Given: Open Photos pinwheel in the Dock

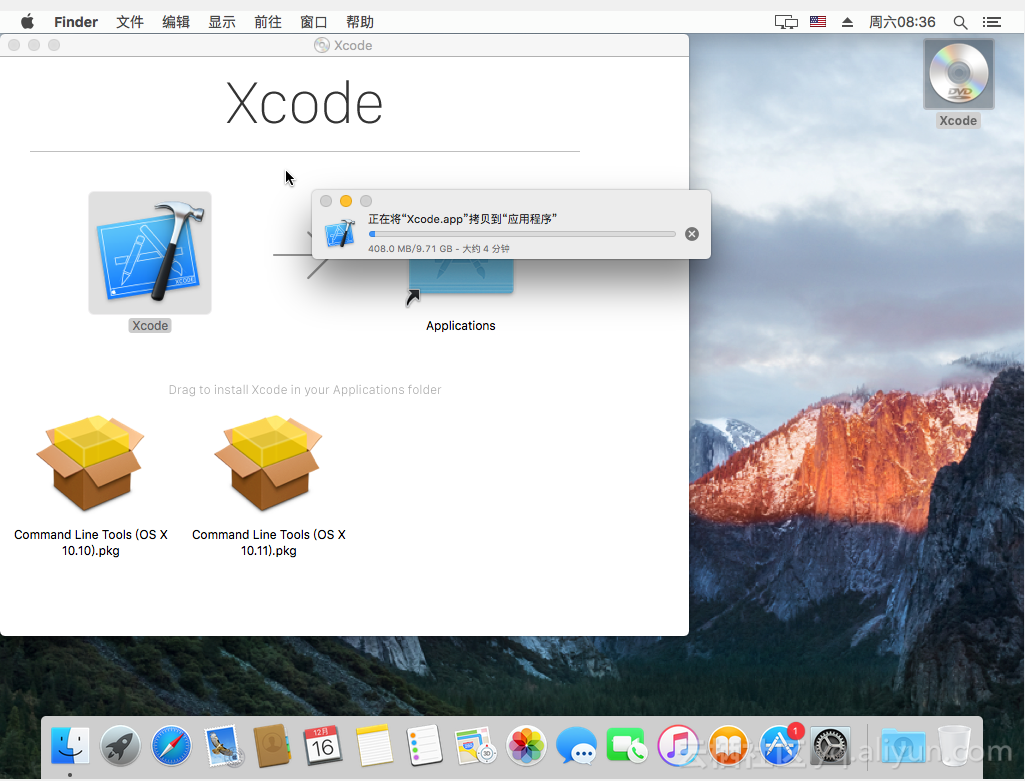Looking at the screenshot, I should 526,746.
